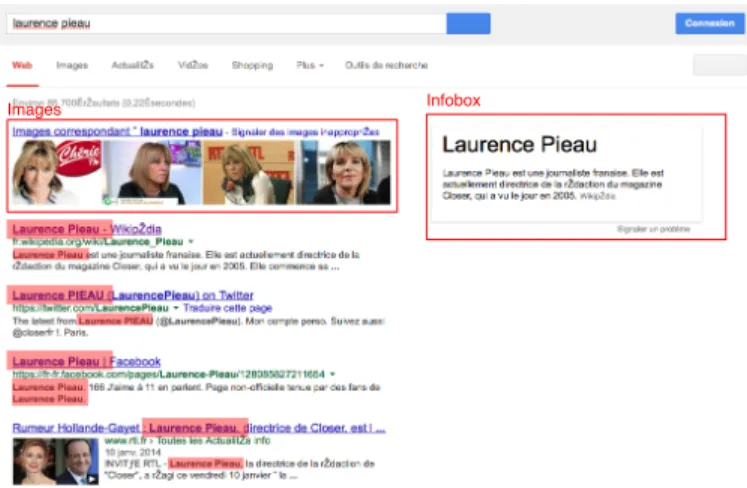Expand the arrow next to facebook.com URL

(333, 374)
